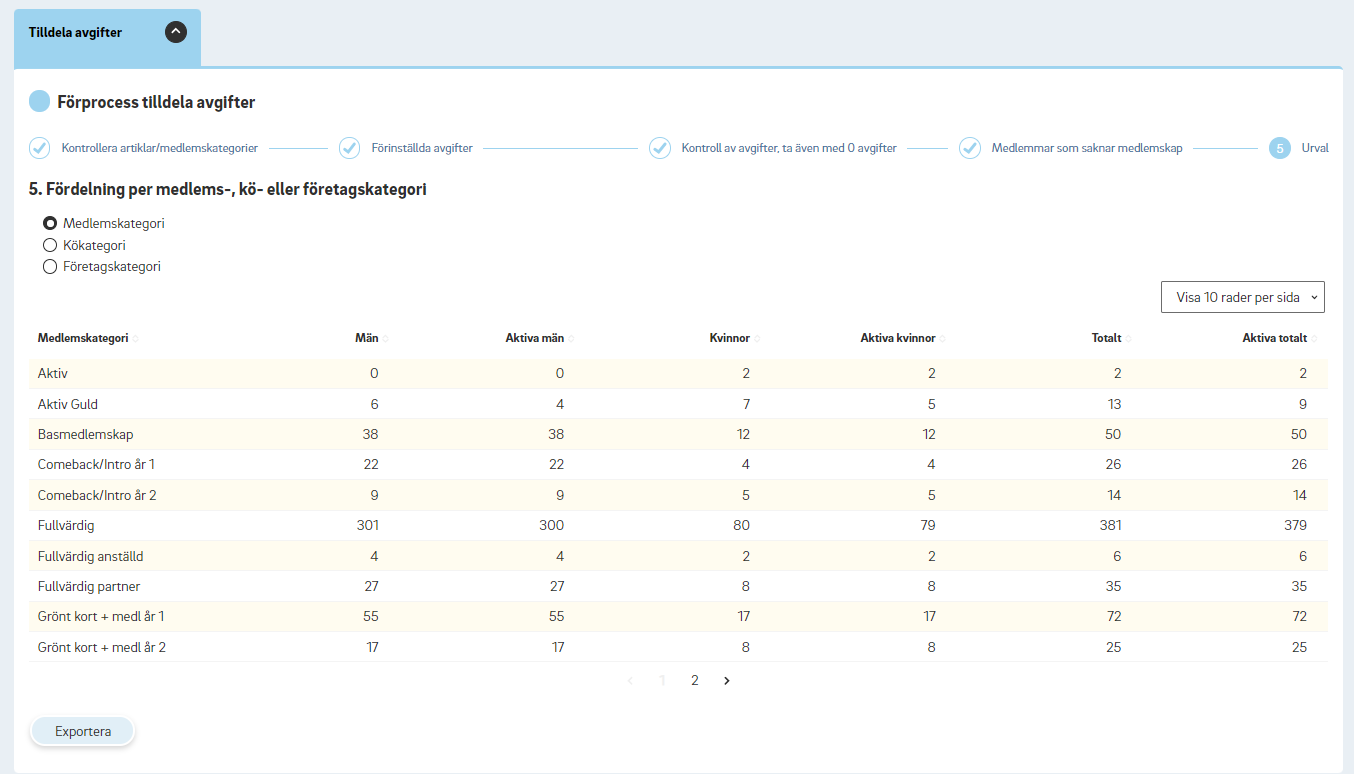Screen dimensions: 1354x774
Task: Click the step 5 Urval circle
Action: [1279, 148]
